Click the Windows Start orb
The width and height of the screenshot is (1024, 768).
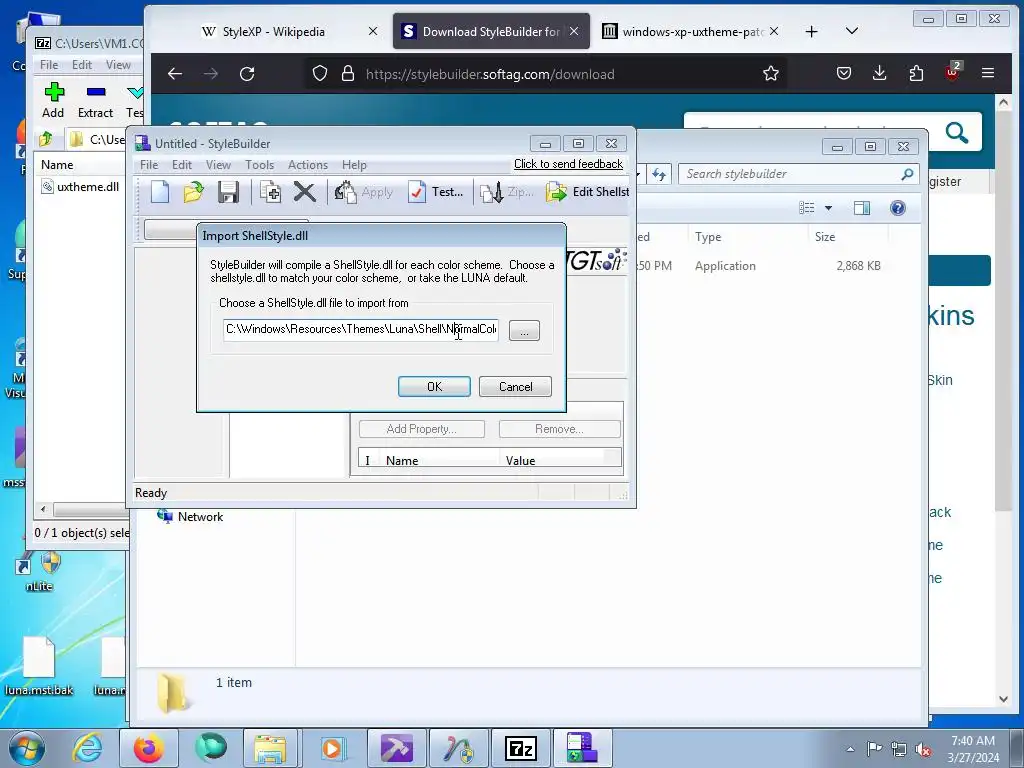pos(27,749)
